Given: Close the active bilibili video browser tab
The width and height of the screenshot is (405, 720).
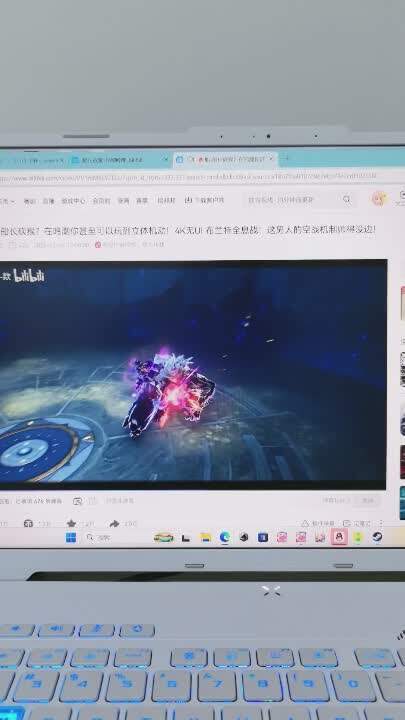Looking at the screenshot, I should click(x=271, y=158).
